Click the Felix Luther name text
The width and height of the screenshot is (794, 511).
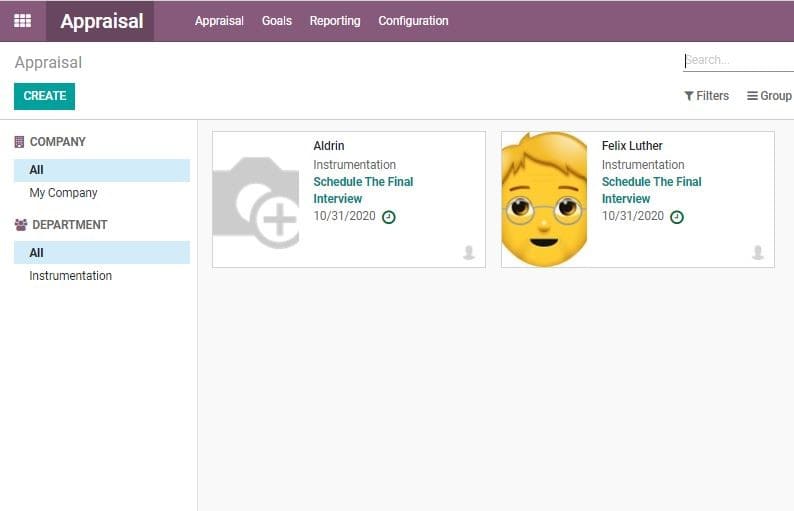(x=632, y=146)
